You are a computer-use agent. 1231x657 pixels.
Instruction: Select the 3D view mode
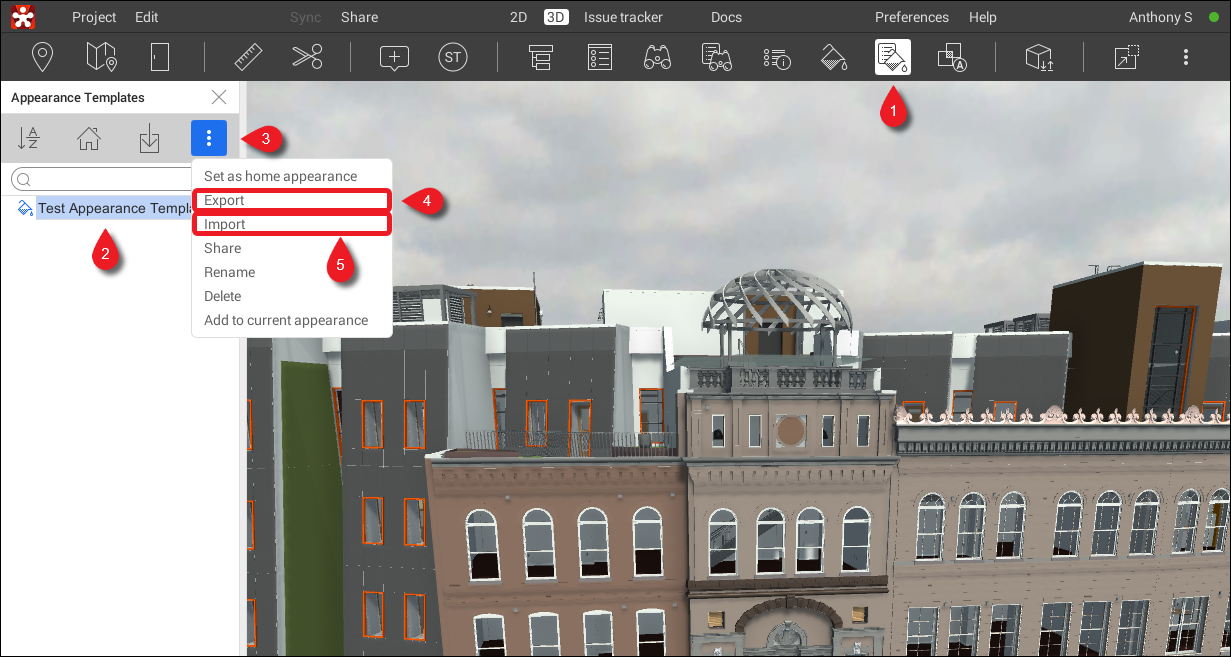tap(556, 17)
